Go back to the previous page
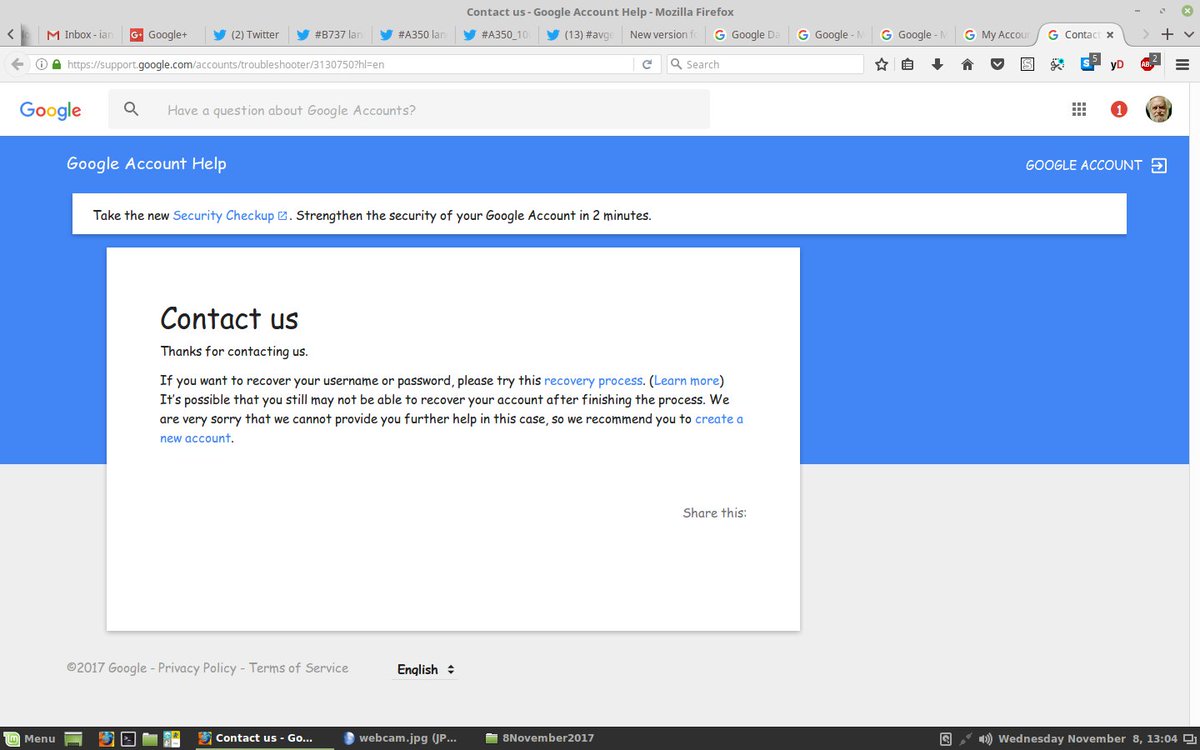This screenshot has width=1200, height=750. click(x=17, y=64)
